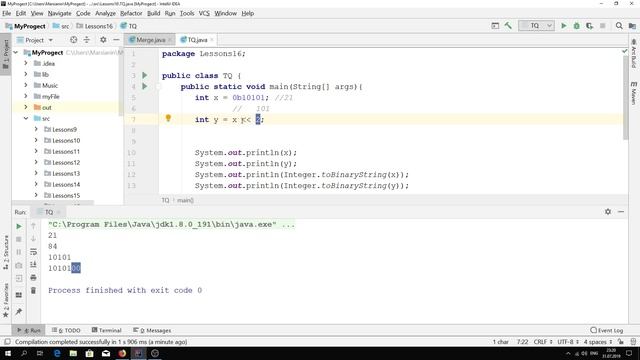Toggle scroll to end in Run console
The width and height of the screenshot is (640, 360).
point(33,264)
